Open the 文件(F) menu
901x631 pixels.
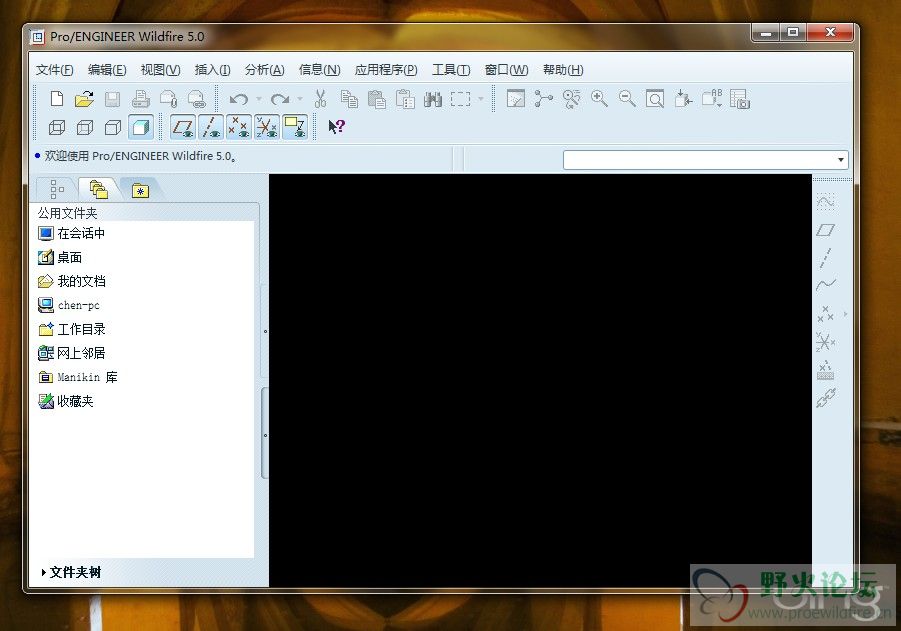tap(55, 70)
